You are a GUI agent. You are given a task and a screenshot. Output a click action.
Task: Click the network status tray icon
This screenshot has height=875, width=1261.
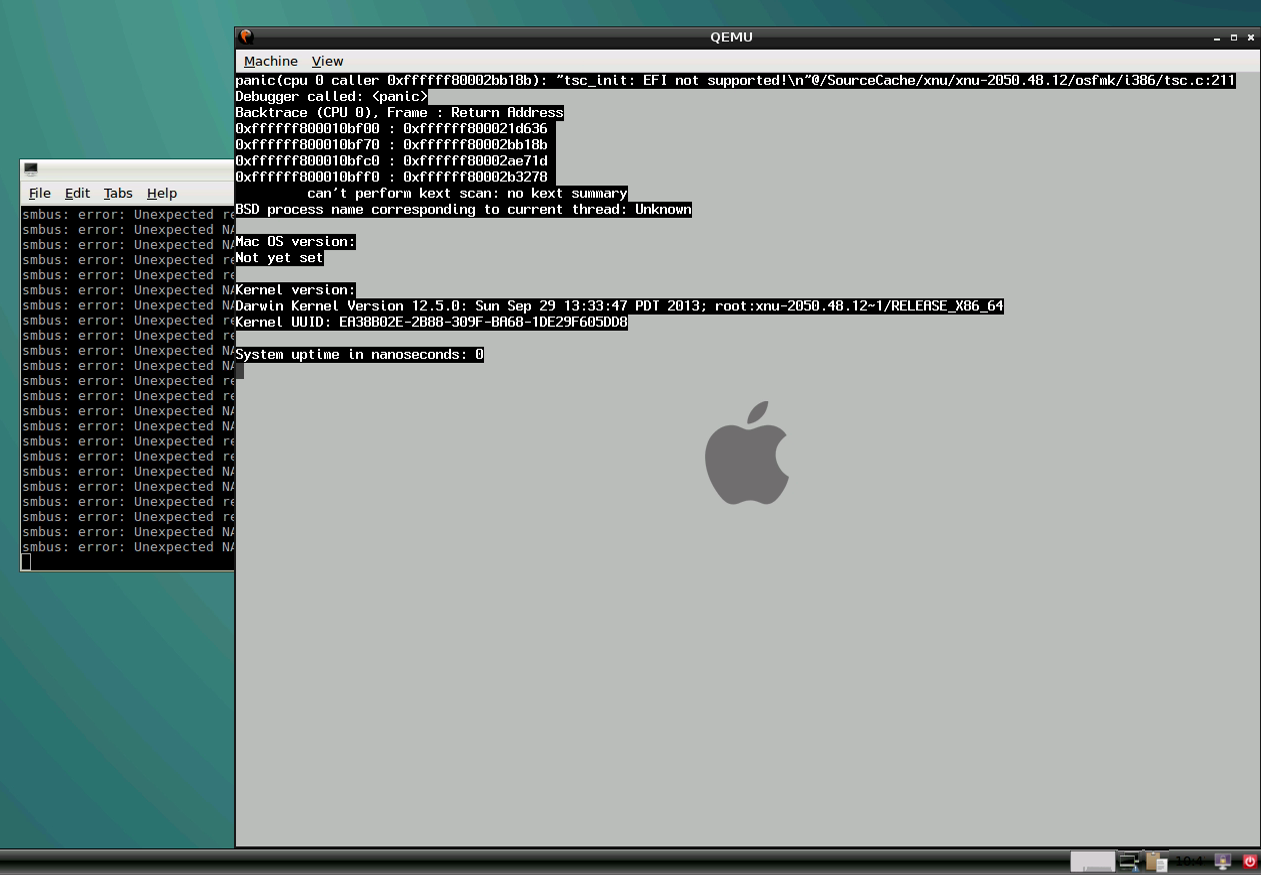click(1130, 861)
